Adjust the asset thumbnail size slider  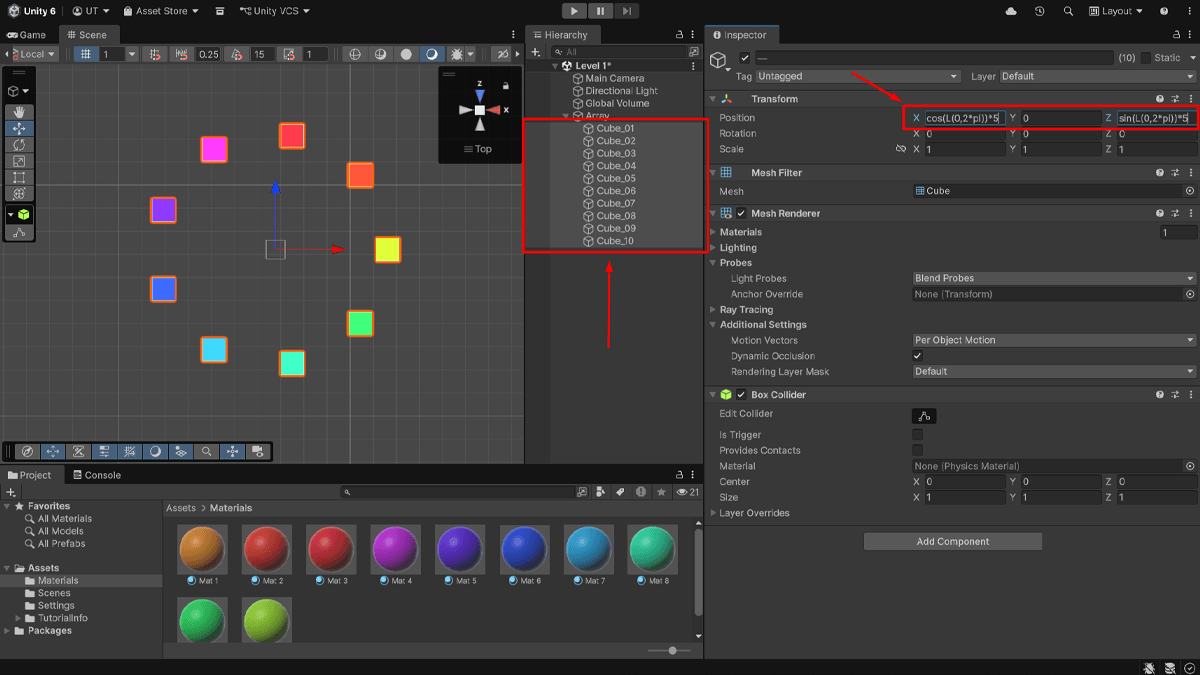pyautogui.click(x=670, y=651)
